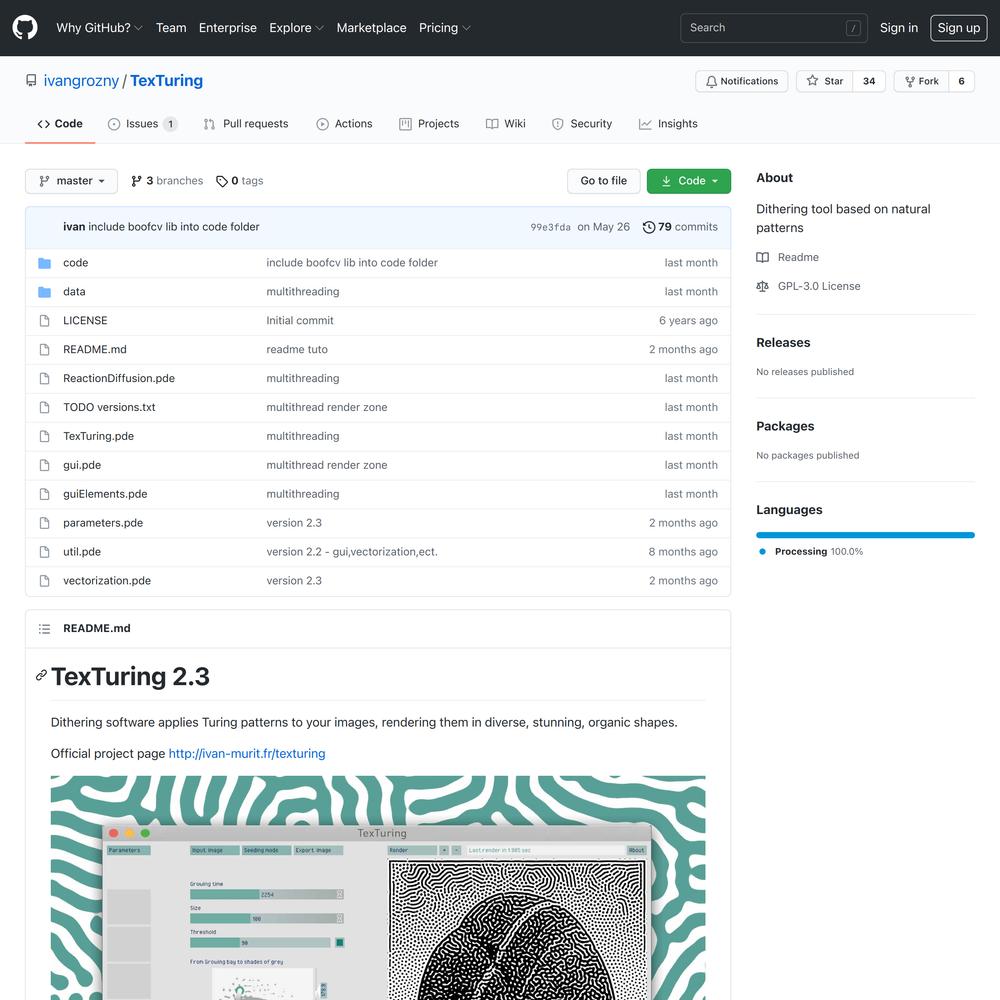
Task: Open README table of contents list icon
Action: pyautogui.click(x=44, y=629)
